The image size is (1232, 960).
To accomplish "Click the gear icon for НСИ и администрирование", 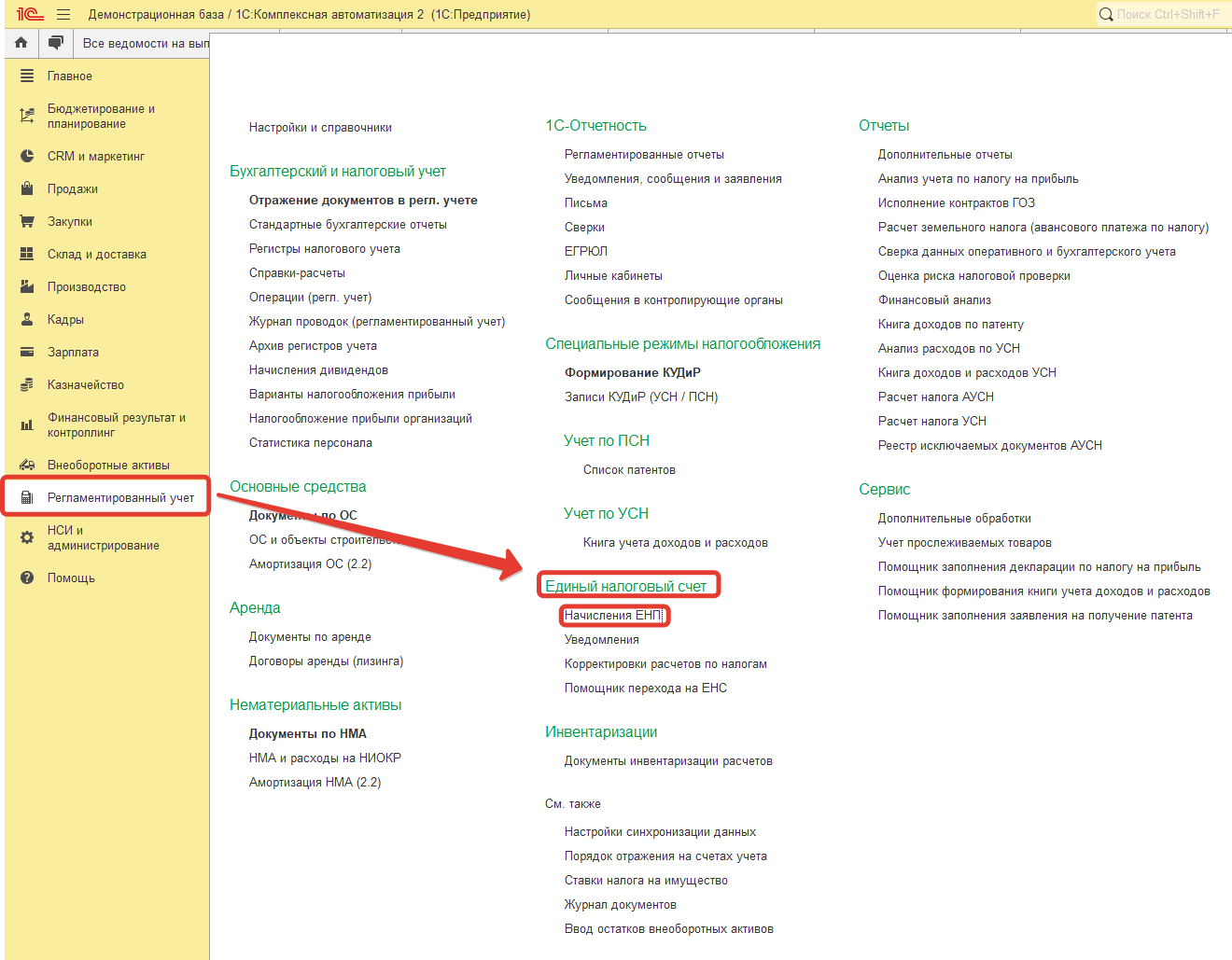I will pos(27,537).
